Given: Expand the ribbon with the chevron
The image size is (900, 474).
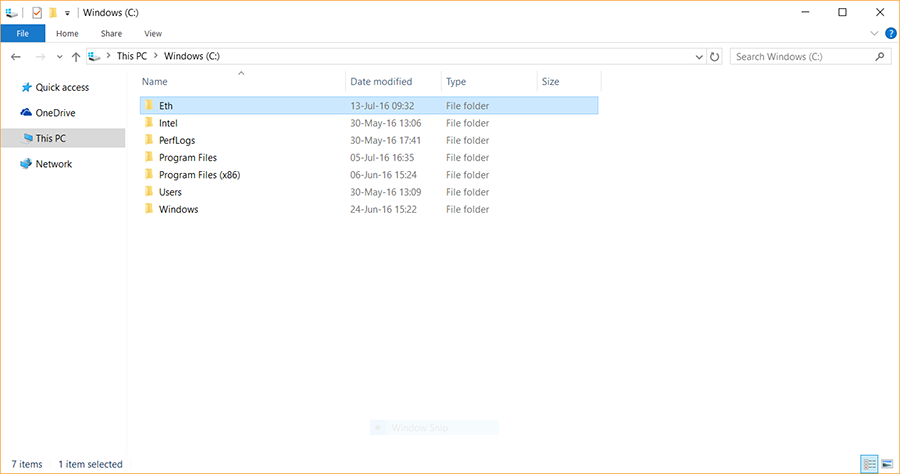Looking at the screenshot, I should 874,33.
